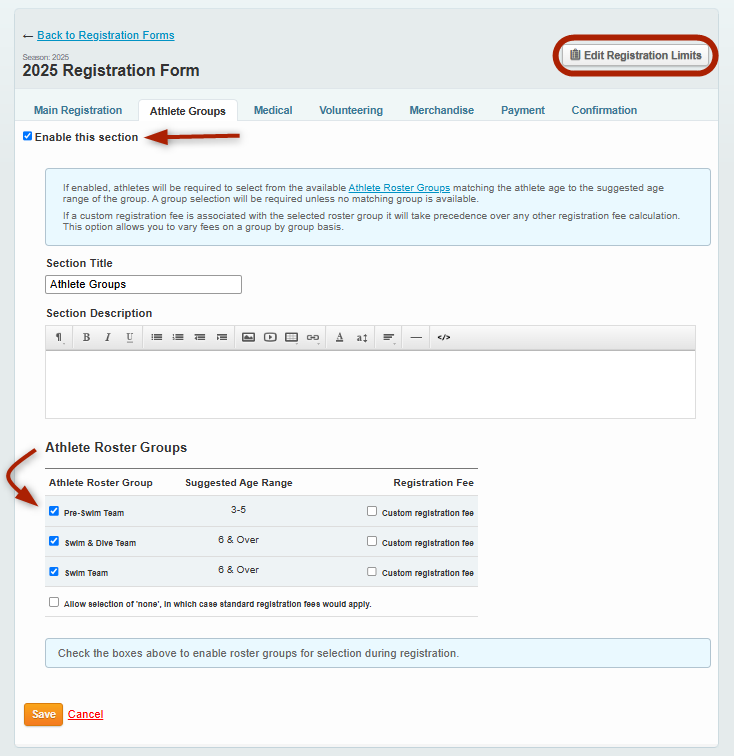The image size is (734, 756).
Task: Toggle bold formatting in description editor
Action: point(86,338)
